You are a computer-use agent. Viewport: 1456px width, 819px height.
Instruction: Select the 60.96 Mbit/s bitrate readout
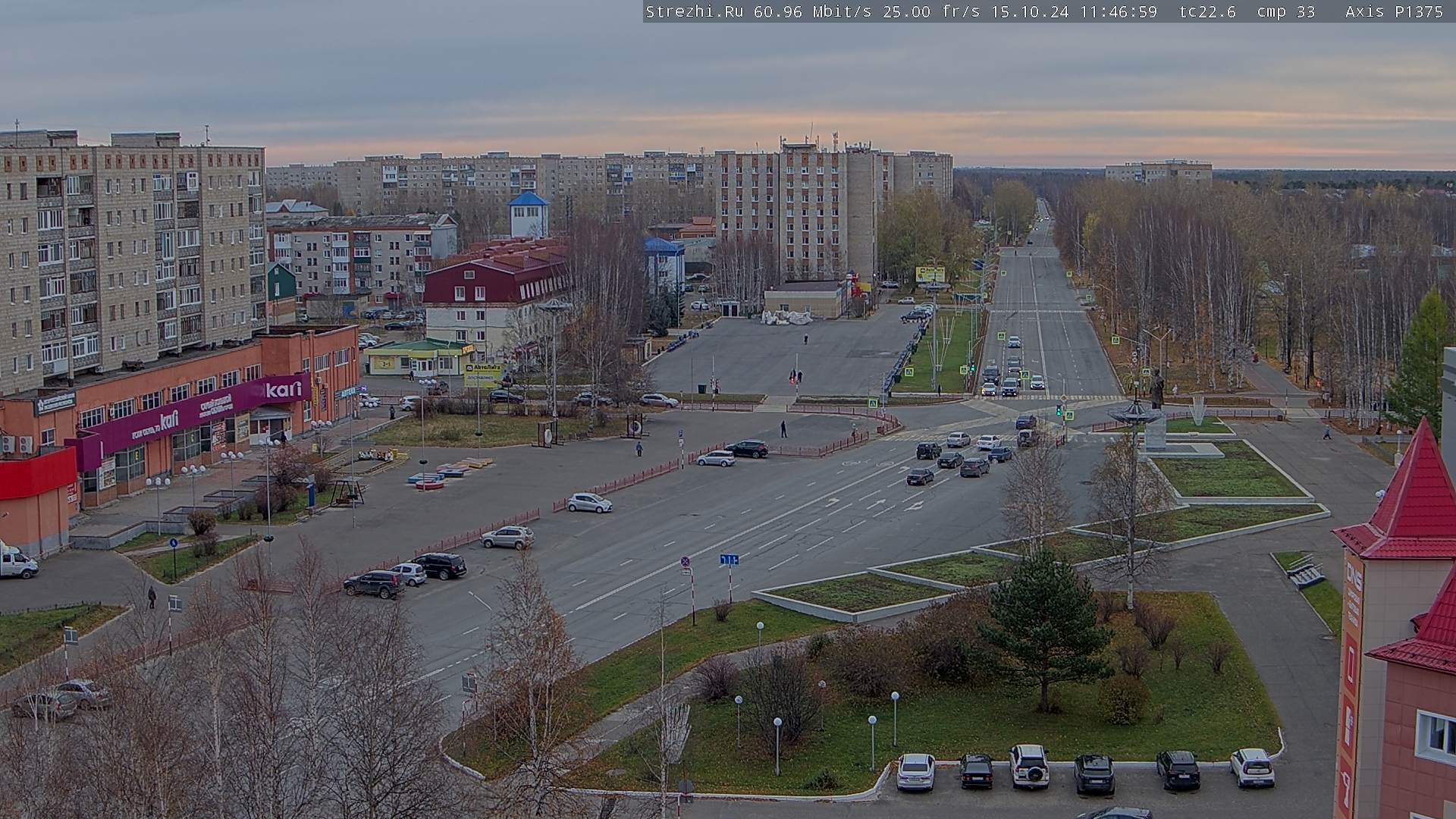(x=815, y=11)
